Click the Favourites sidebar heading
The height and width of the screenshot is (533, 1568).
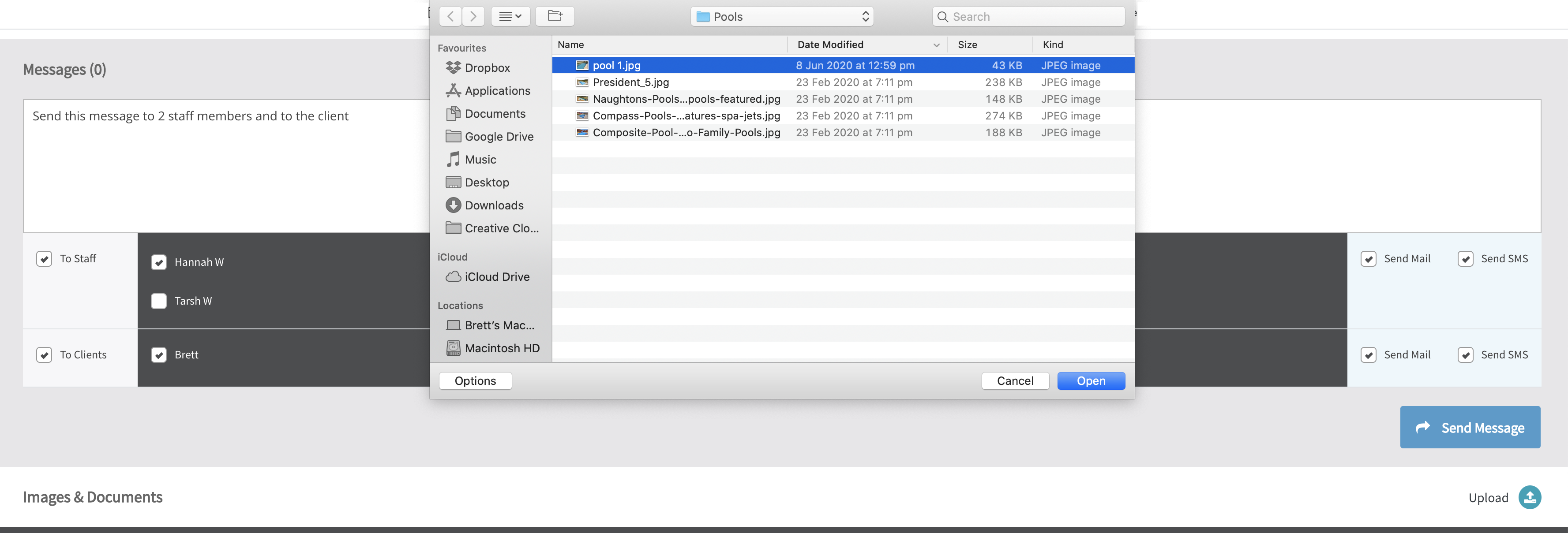(x=461, y=48)
